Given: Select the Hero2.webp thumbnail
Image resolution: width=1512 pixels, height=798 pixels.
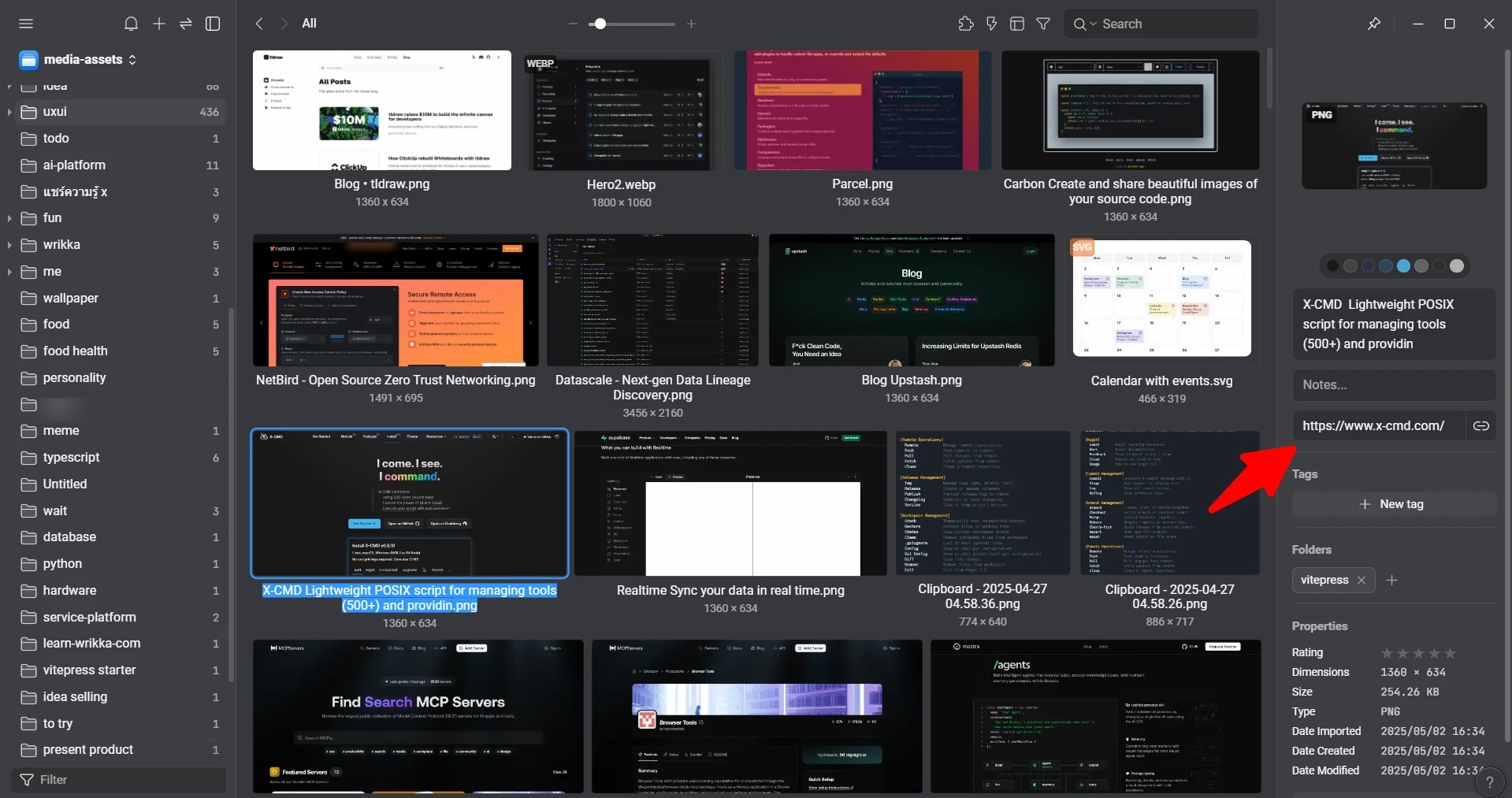Looking at the screenshot, I should click(621, 111).
